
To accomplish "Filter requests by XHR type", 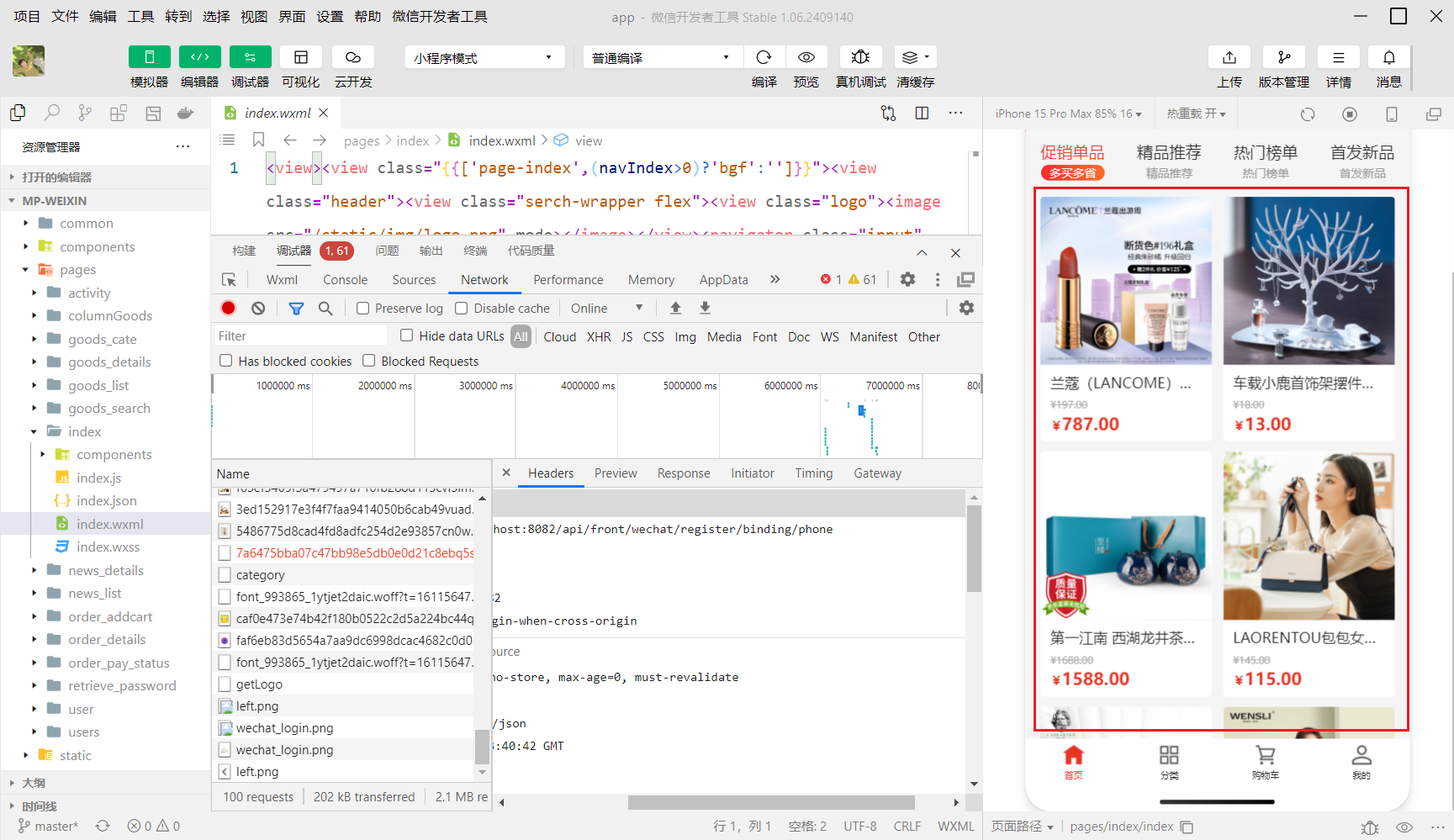I will point(599,336).
